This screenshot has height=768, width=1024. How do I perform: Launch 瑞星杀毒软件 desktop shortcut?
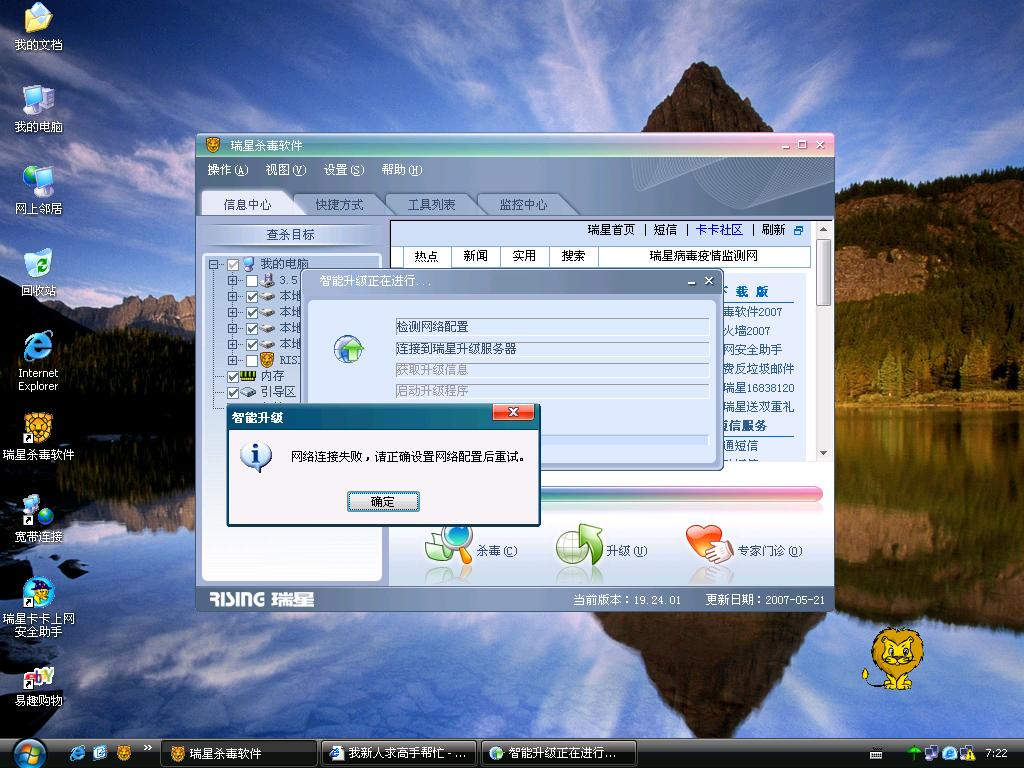tap(39, 437)
